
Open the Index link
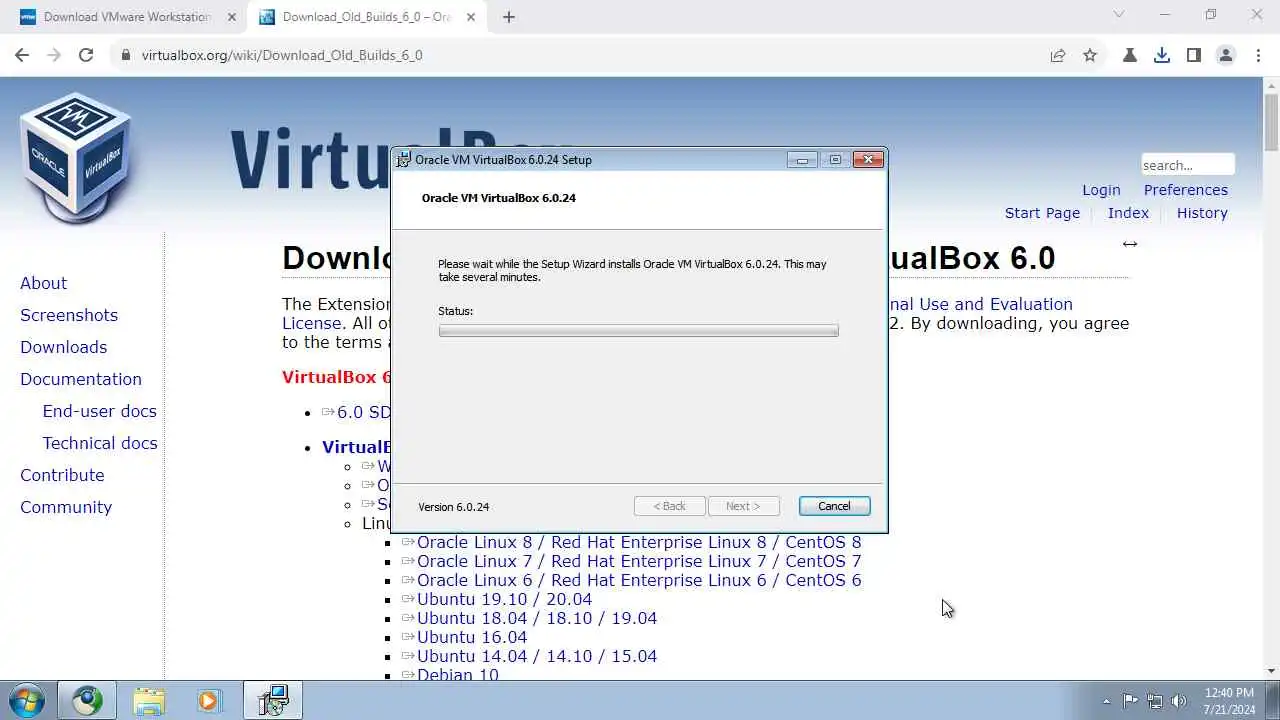click(1128, 213)
